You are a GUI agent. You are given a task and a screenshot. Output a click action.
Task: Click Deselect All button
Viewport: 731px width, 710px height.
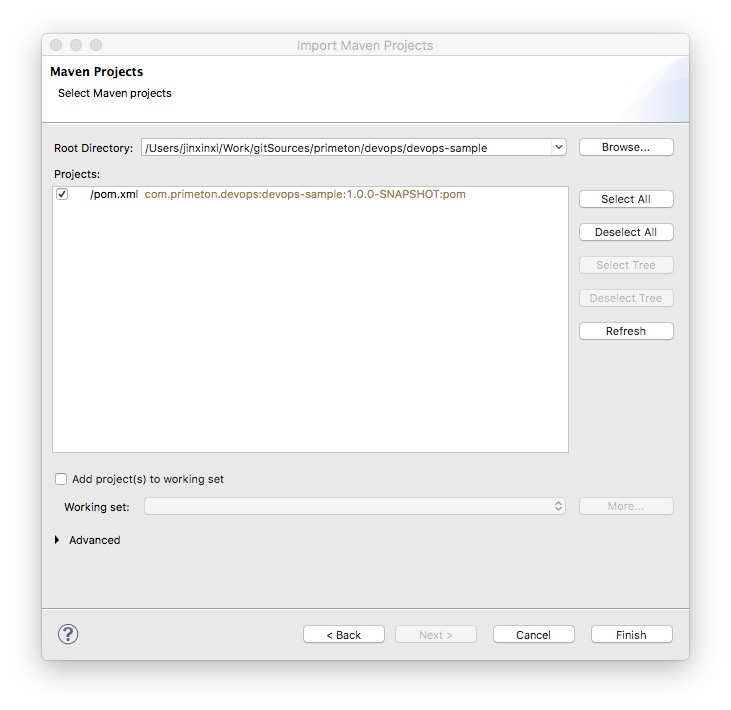pos(626,232)
